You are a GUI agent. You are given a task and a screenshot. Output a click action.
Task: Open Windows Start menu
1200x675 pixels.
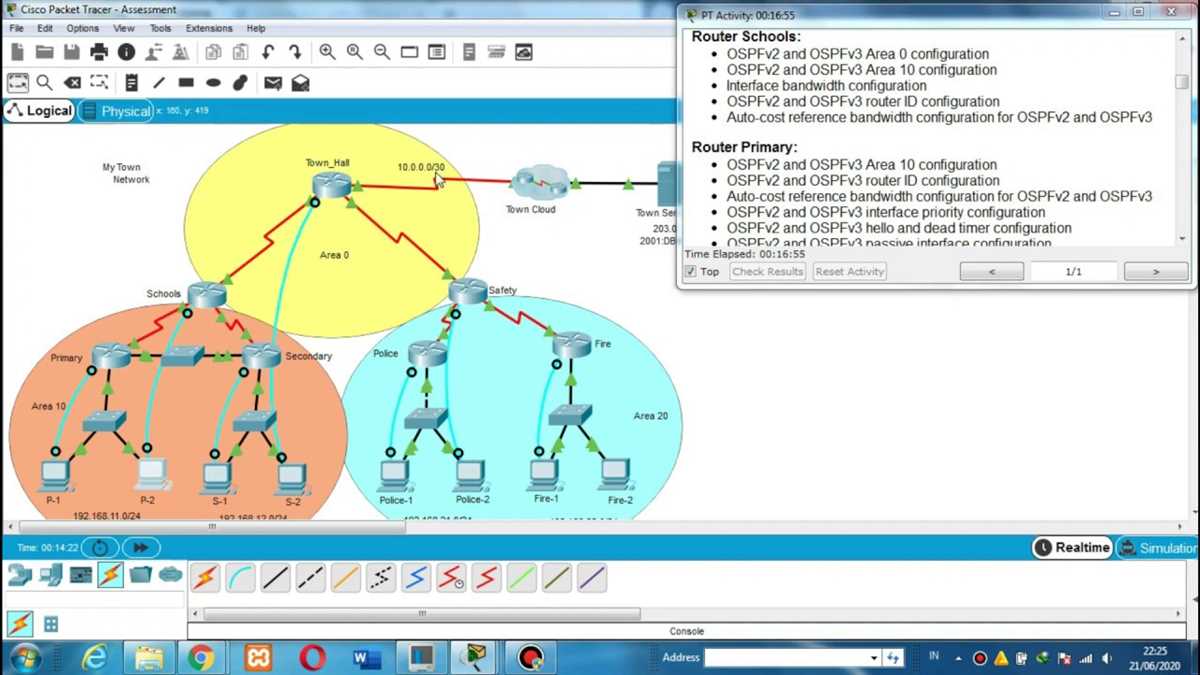[x=24, y=658]
